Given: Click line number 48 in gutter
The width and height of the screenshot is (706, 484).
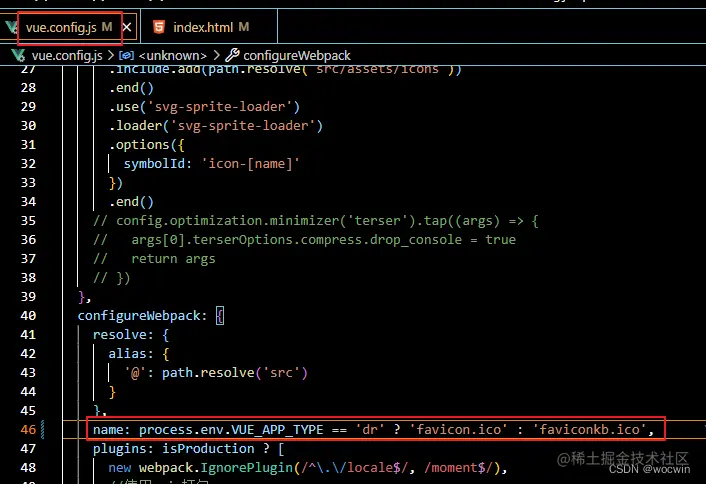Looking at the screenshot, I should (28, 467).
